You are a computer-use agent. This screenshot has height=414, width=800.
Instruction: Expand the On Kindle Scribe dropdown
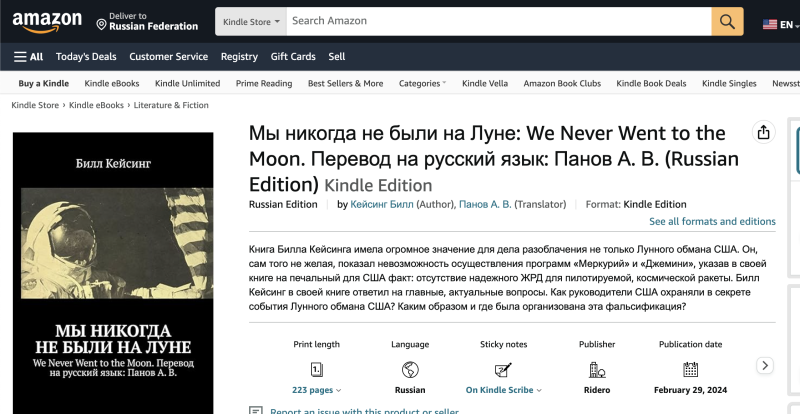[503, 390]
